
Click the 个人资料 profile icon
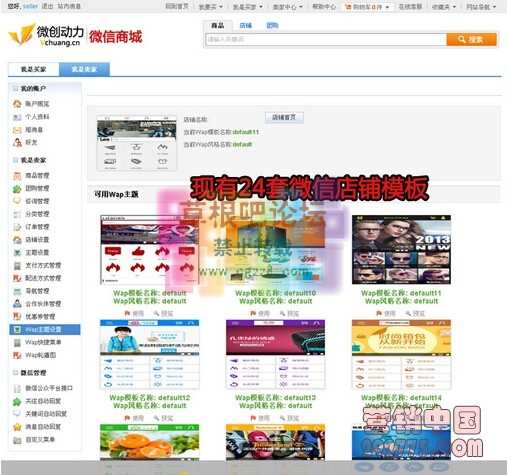click(x=17, y=117)
